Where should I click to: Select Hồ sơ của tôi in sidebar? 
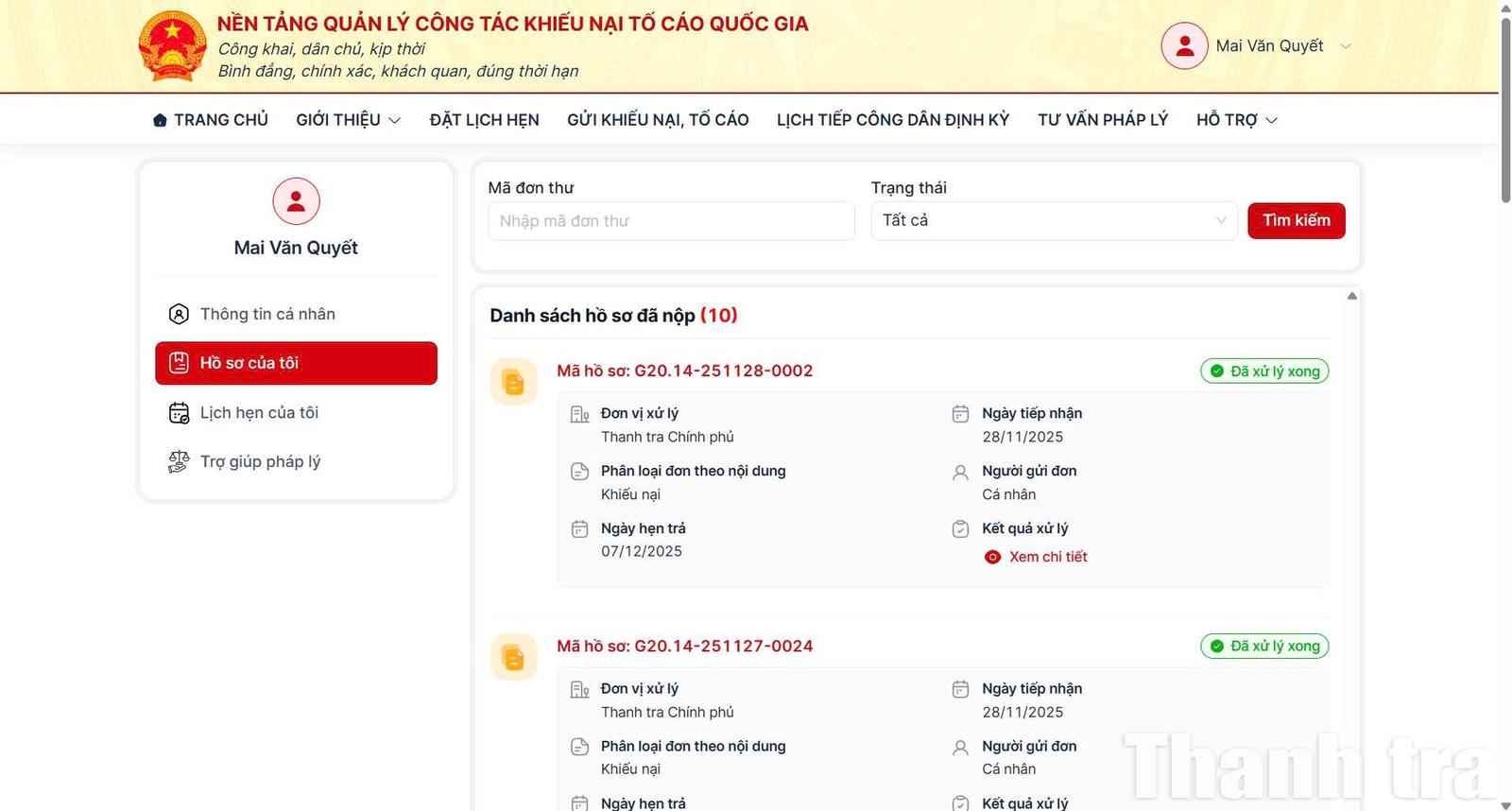[296, 363]
